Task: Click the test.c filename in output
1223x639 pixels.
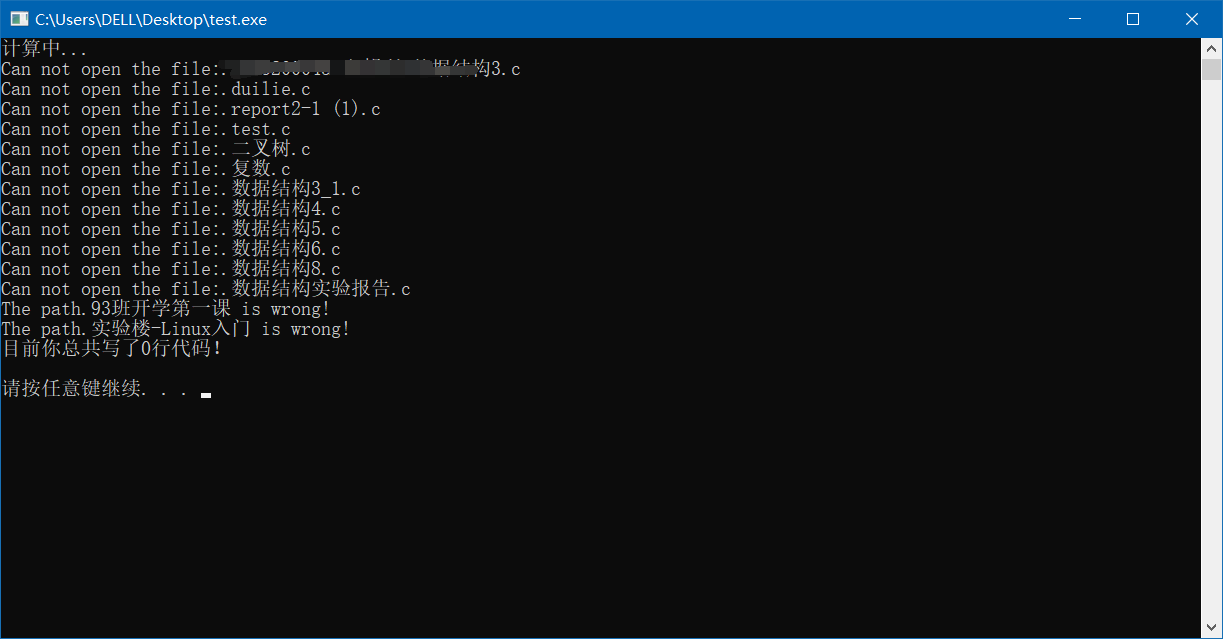Action: click(x=260, y=129)
